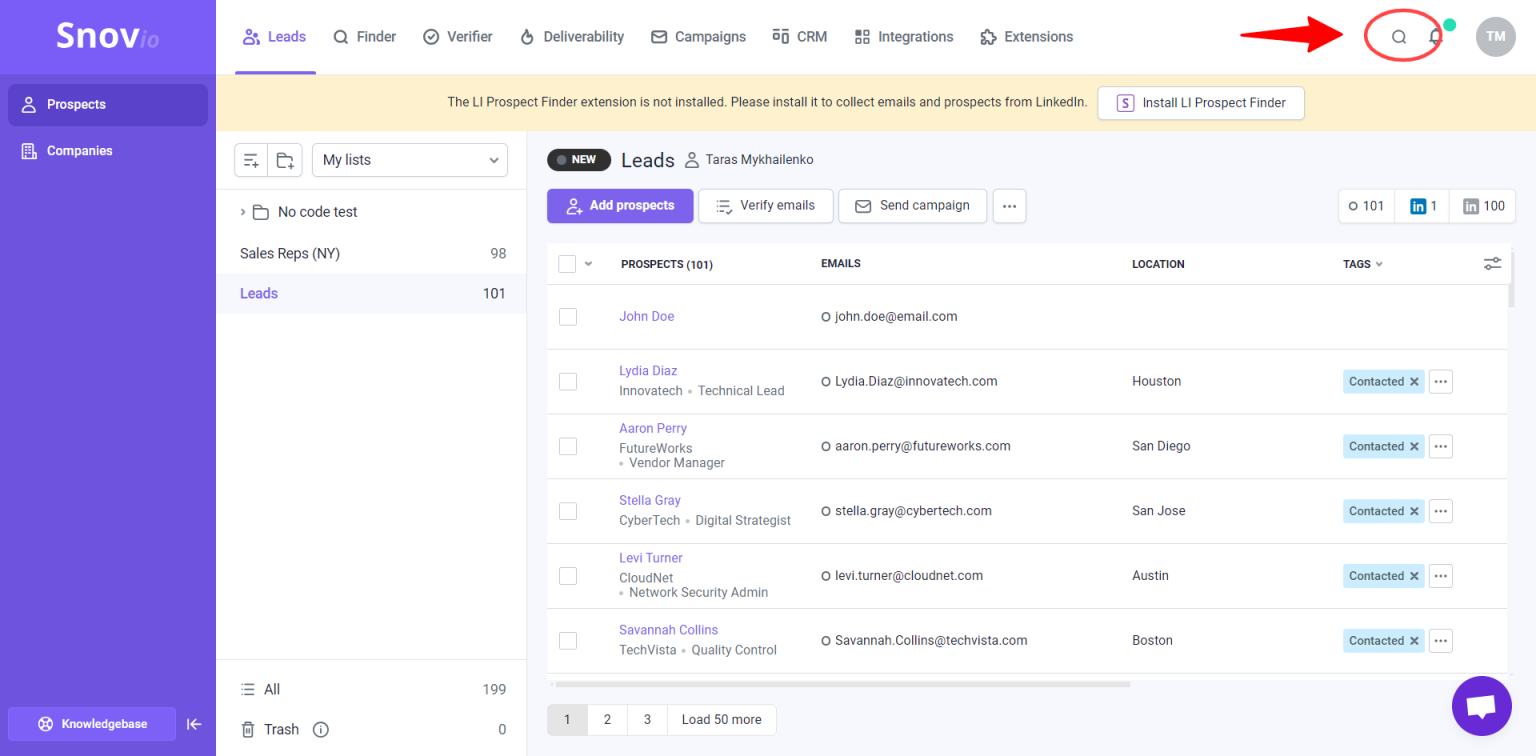
Task: Click the create new folder icon
Action: click(285, 160)
